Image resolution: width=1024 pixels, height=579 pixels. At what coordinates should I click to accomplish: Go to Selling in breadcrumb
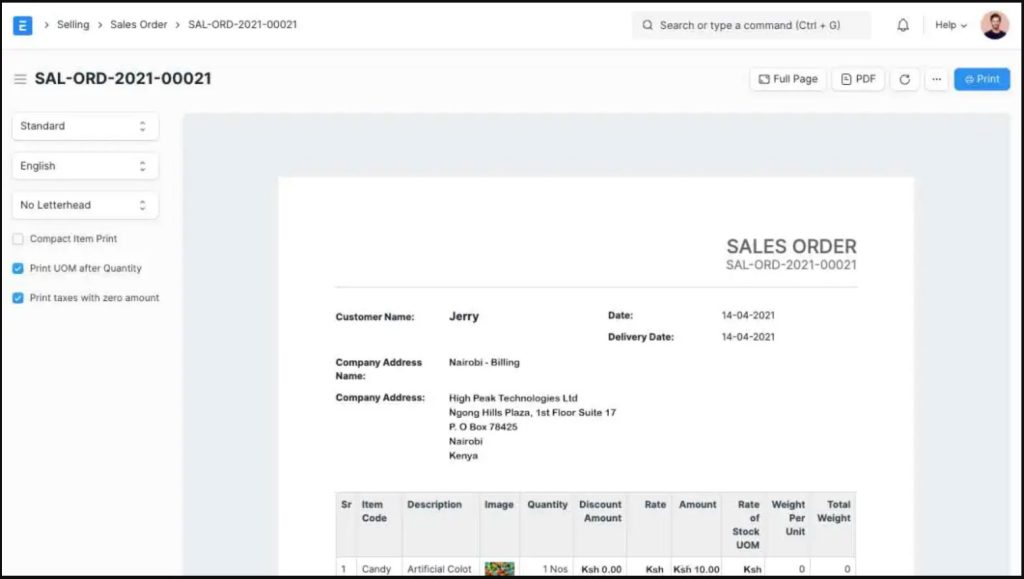click(x=73, y=24)
